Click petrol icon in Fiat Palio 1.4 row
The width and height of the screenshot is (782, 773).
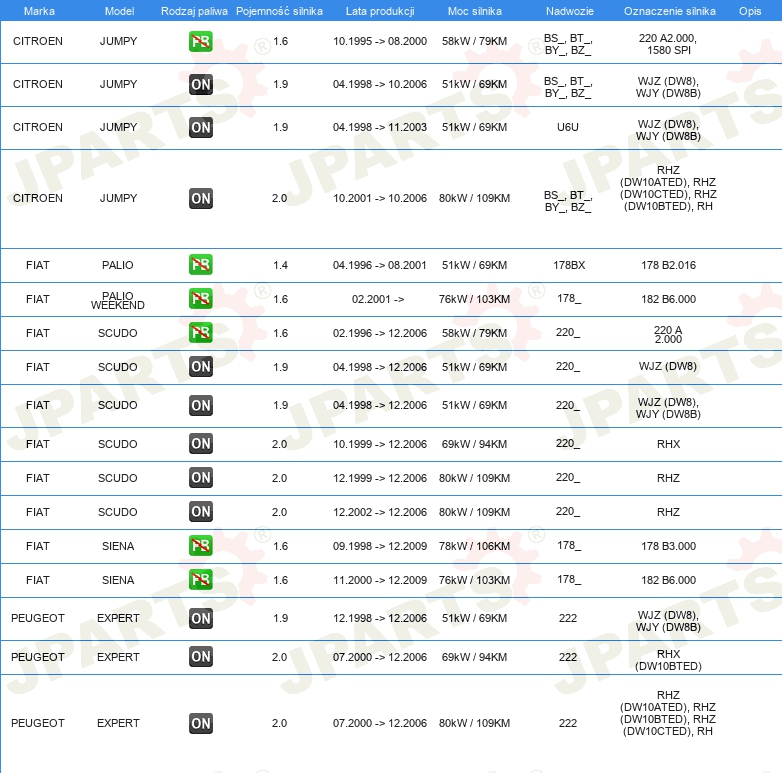pyautogui.click(x=201, y=265)
